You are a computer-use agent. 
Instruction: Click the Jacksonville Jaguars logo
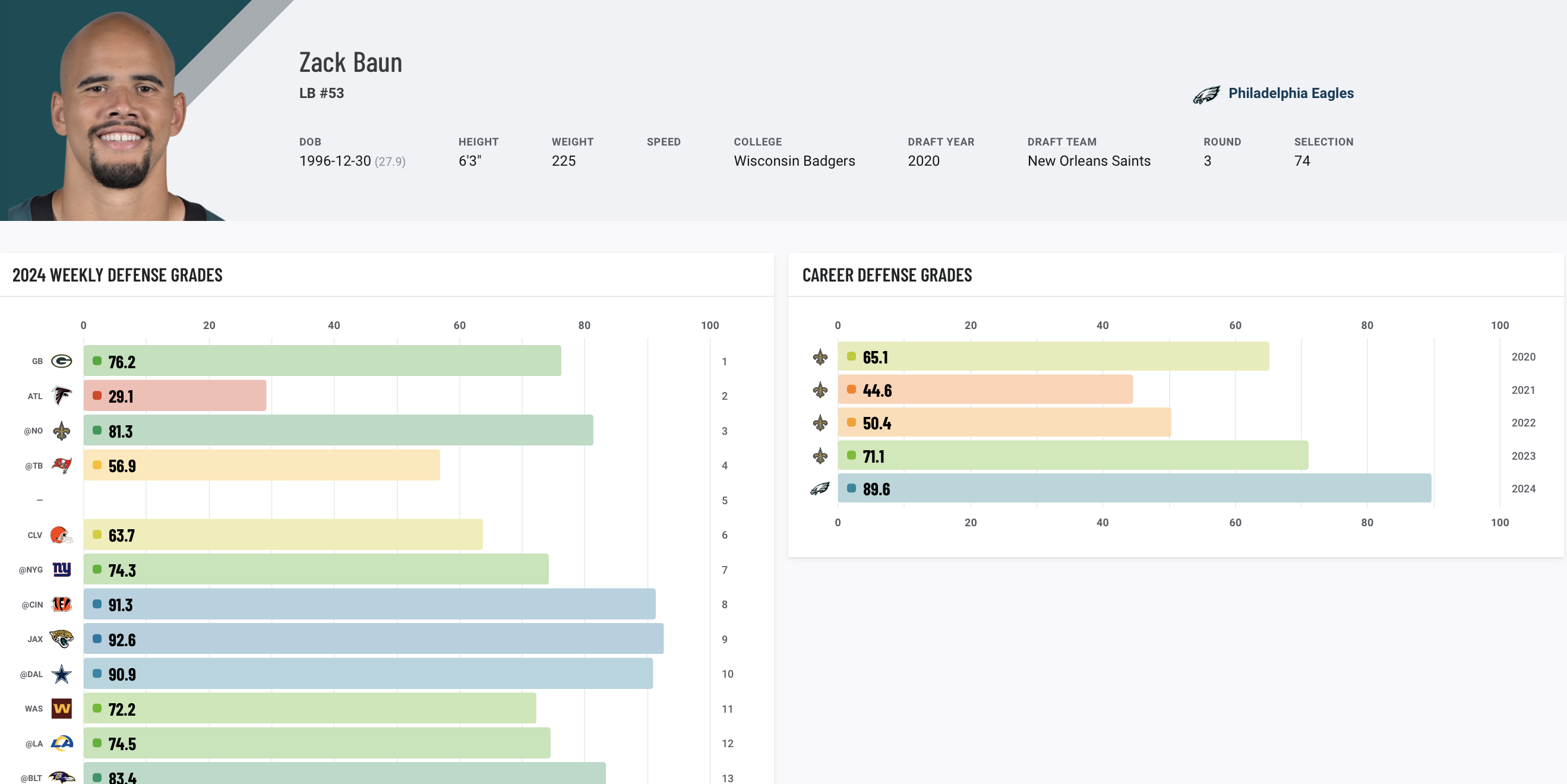(x=61, y=638)
